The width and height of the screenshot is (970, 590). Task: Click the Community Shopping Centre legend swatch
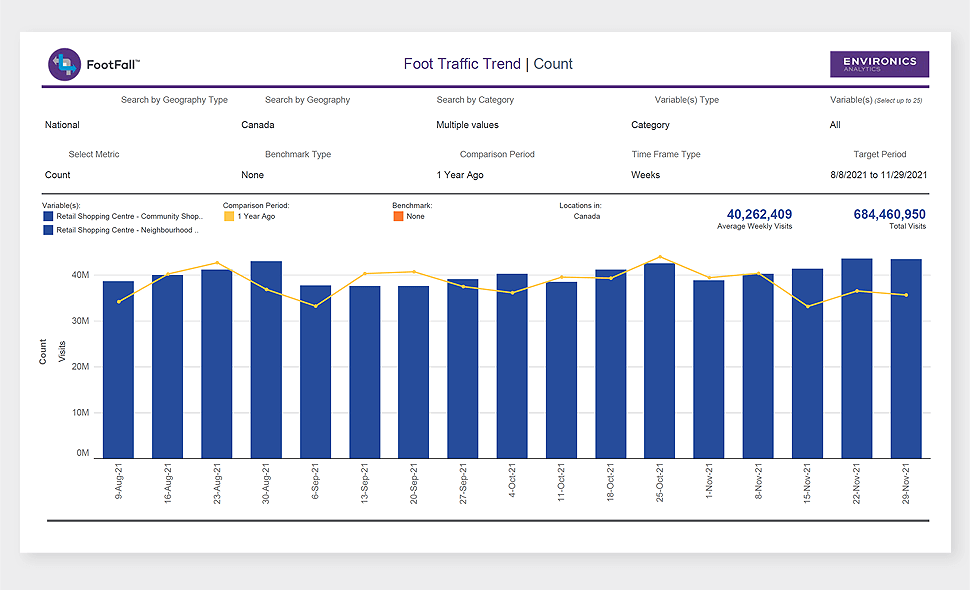click(48, 216)
